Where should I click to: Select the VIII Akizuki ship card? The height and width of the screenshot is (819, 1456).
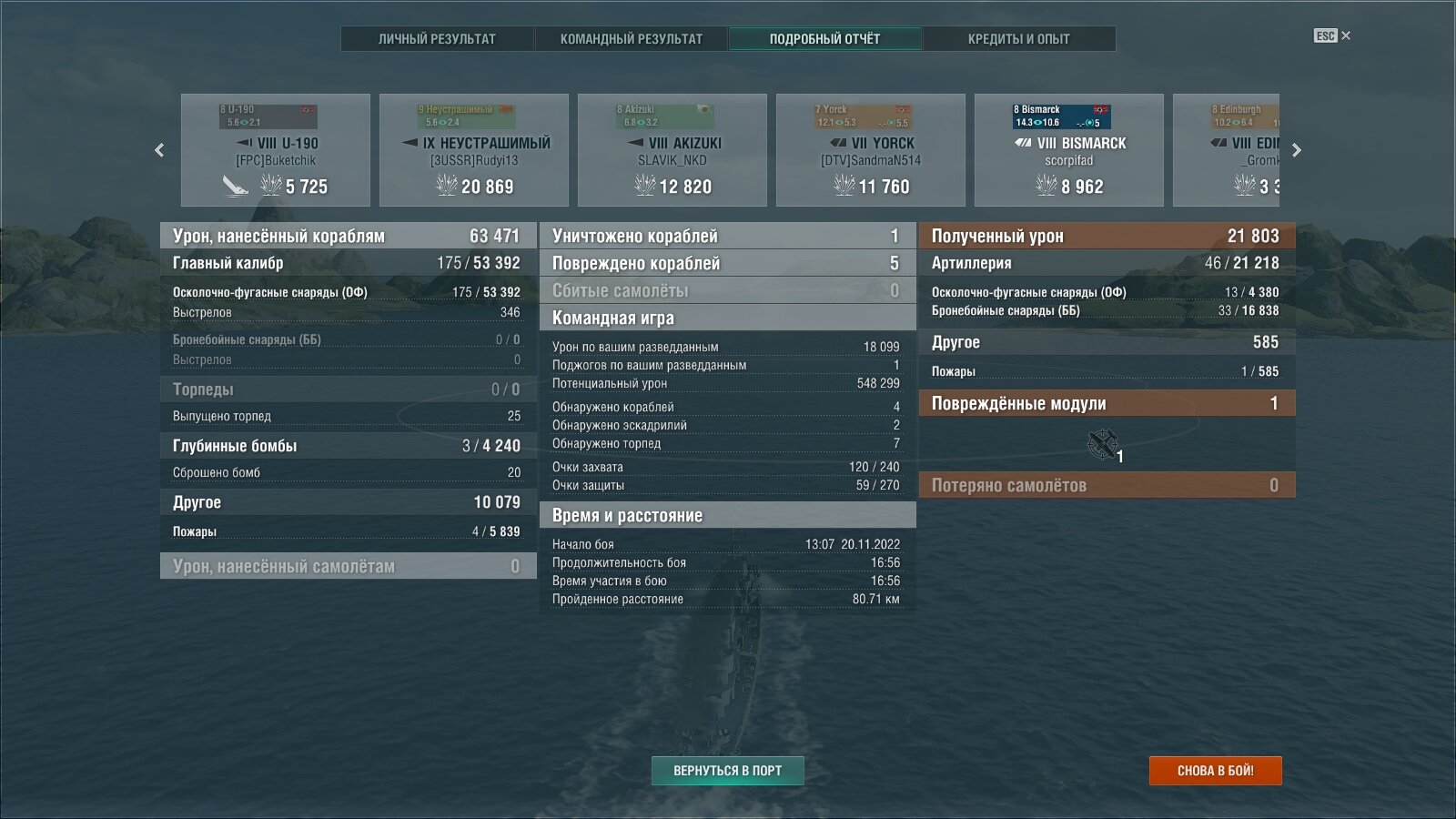point(672,150)
